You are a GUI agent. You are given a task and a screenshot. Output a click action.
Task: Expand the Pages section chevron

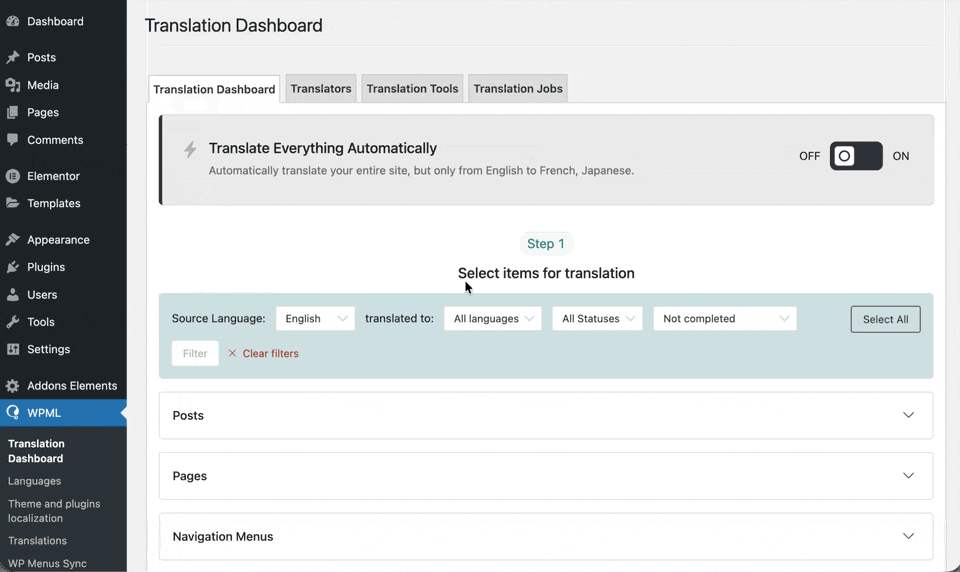[909, 476]
